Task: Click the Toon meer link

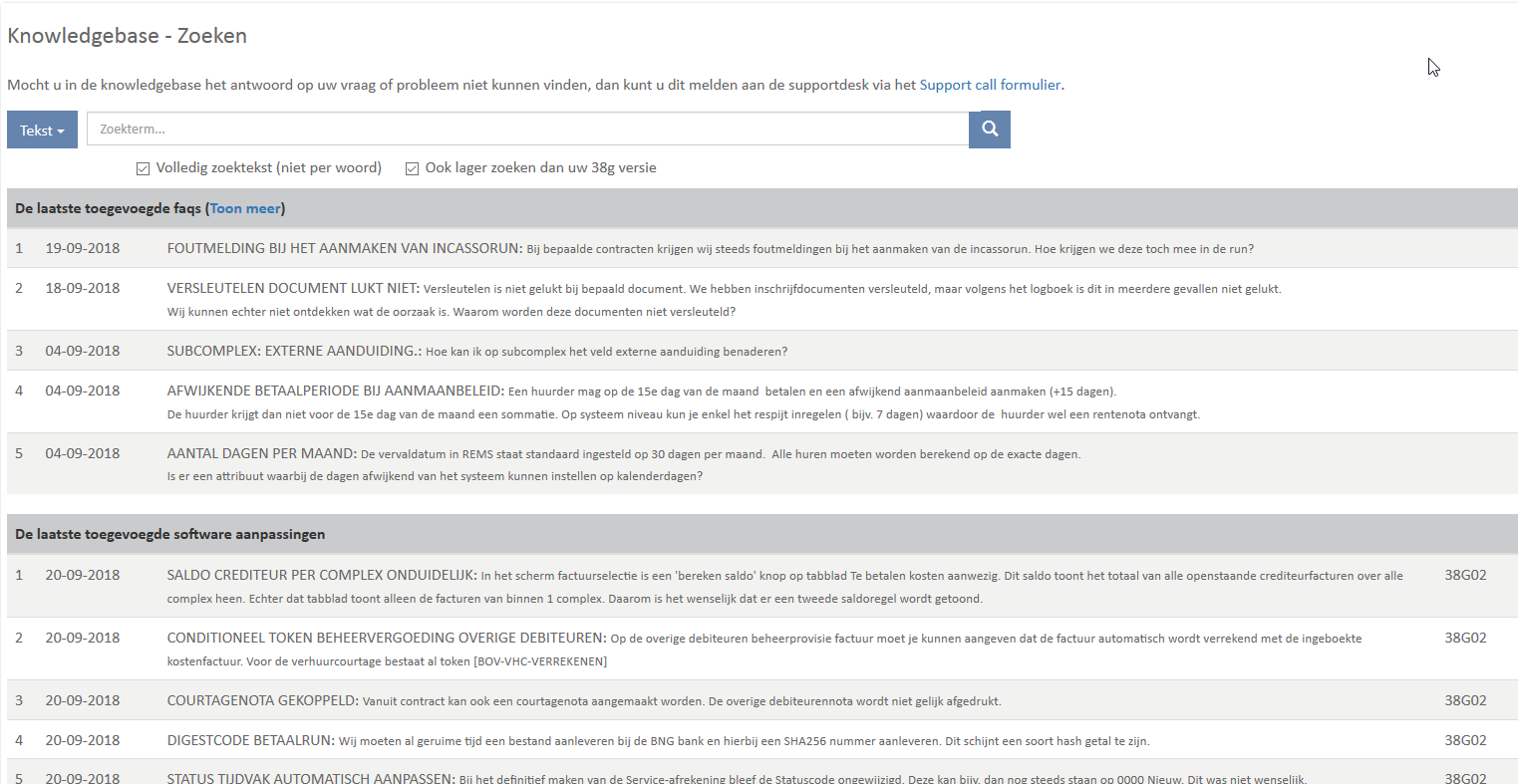Action: point(245,208)
